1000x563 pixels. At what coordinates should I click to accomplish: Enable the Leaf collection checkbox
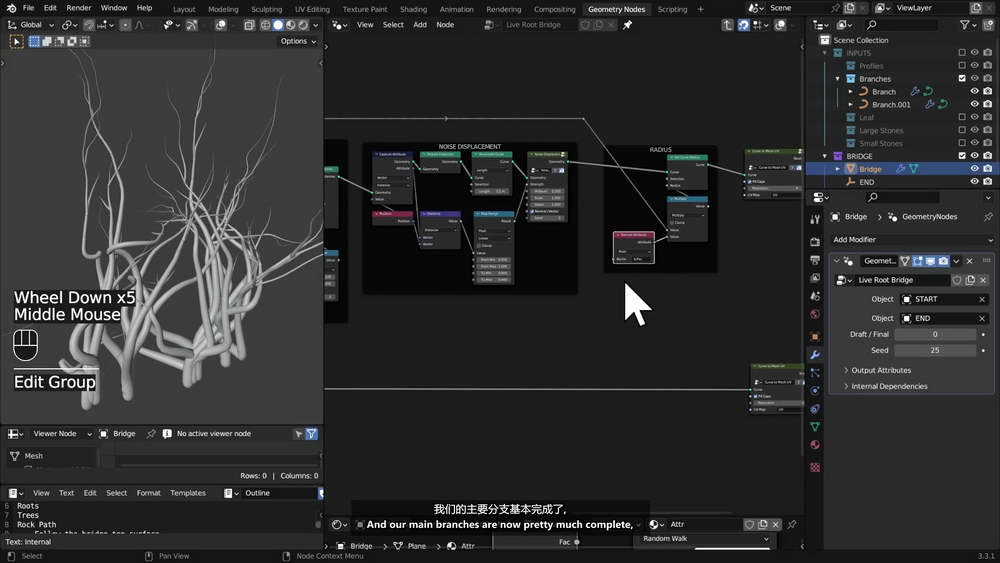point(962,117)
